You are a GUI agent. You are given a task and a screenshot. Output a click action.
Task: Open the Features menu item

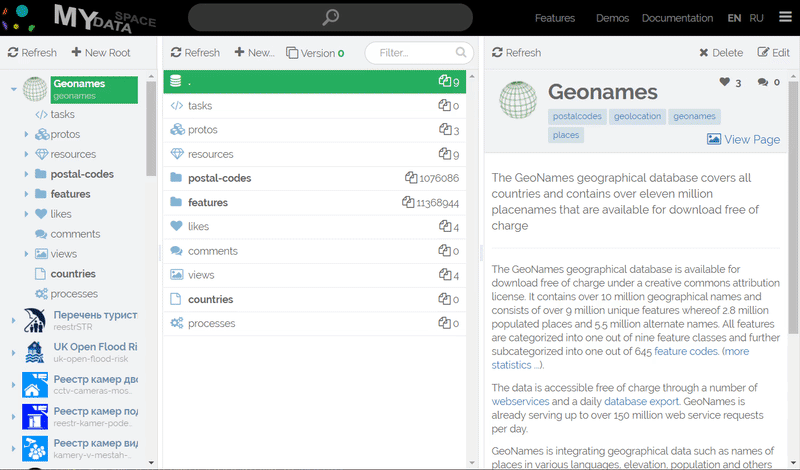click(555, 18)
